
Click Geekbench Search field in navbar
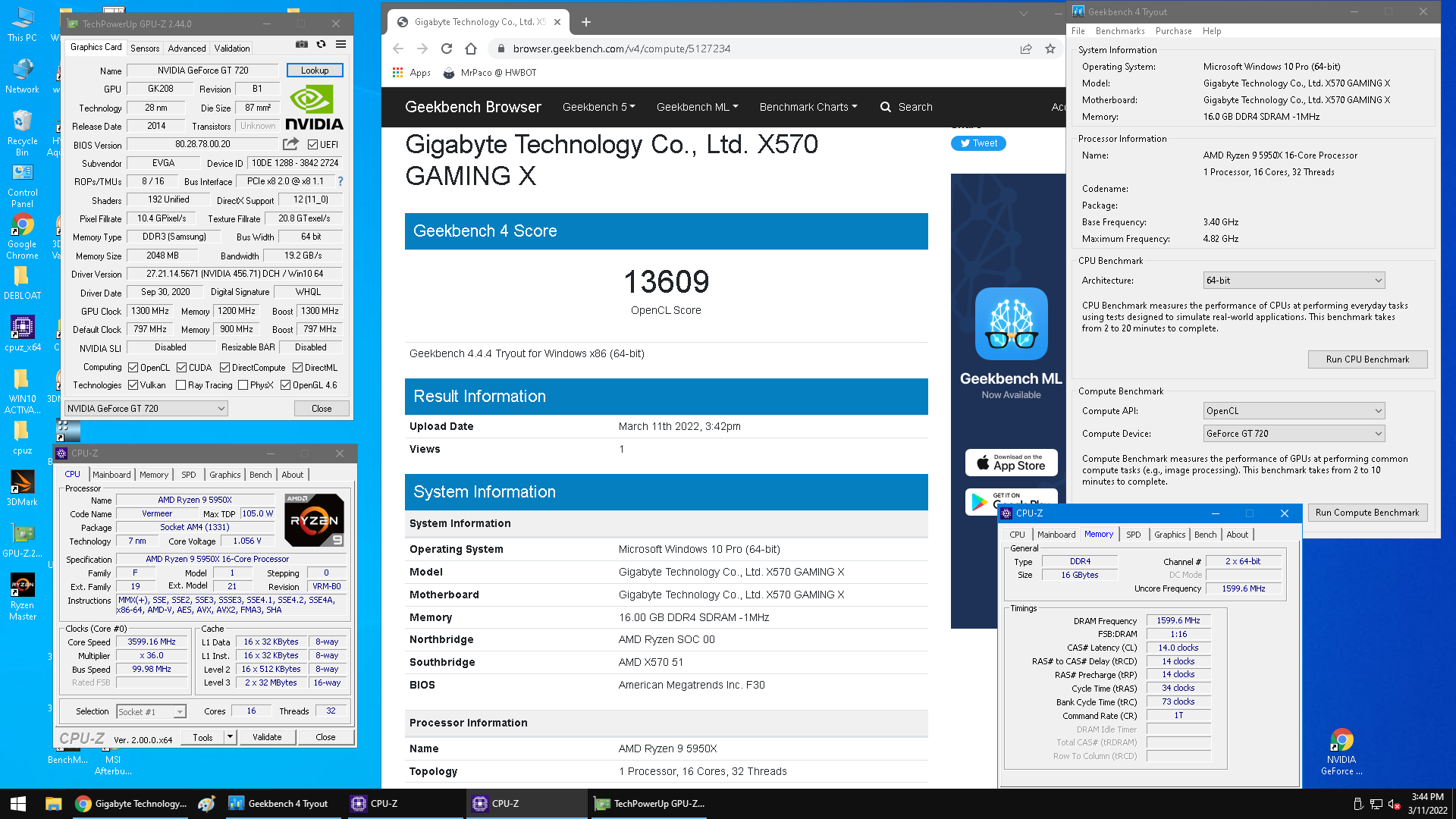(906, 107)
